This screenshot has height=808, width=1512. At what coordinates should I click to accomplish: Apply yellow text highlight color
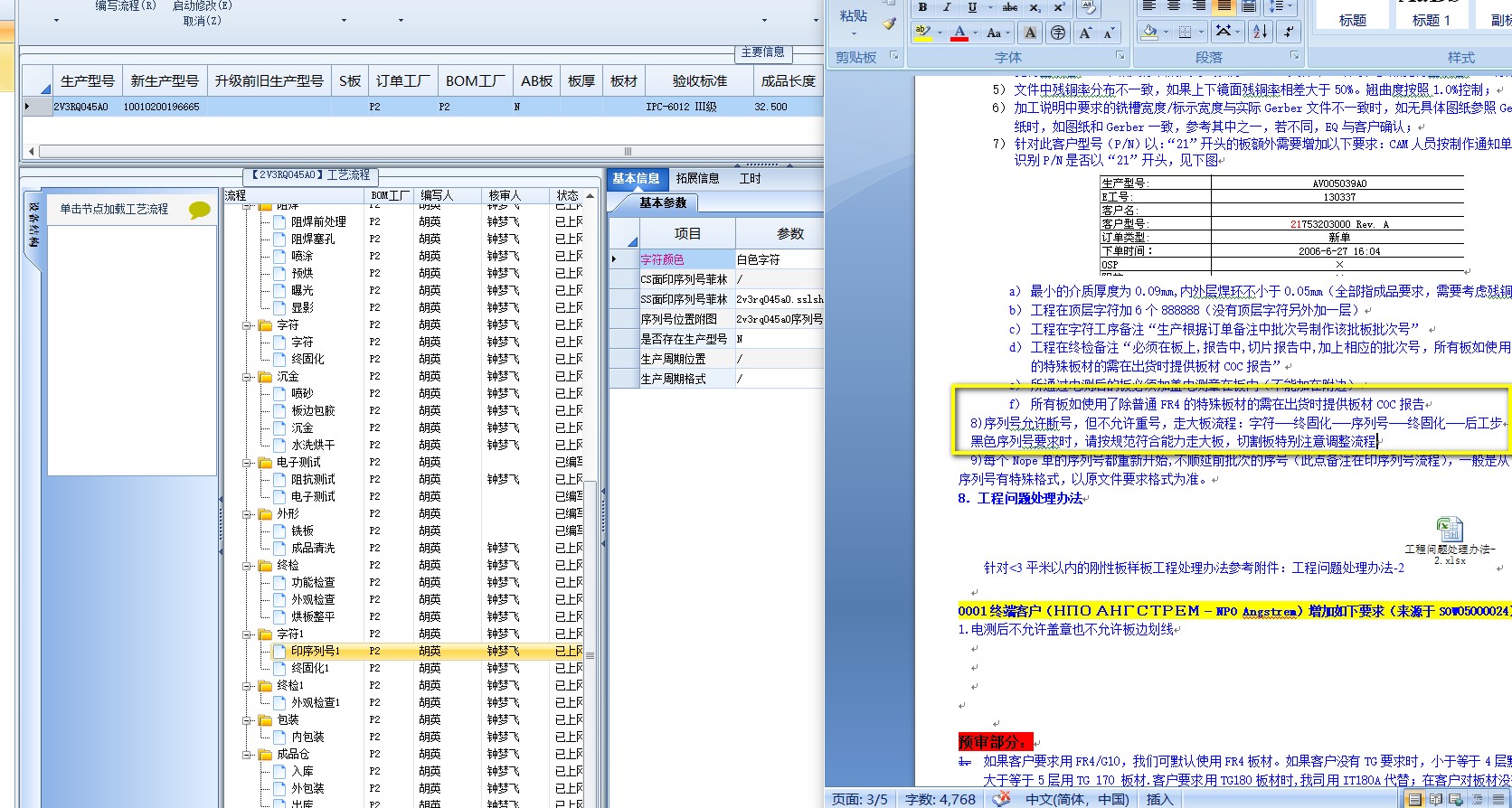coord(923,33)
